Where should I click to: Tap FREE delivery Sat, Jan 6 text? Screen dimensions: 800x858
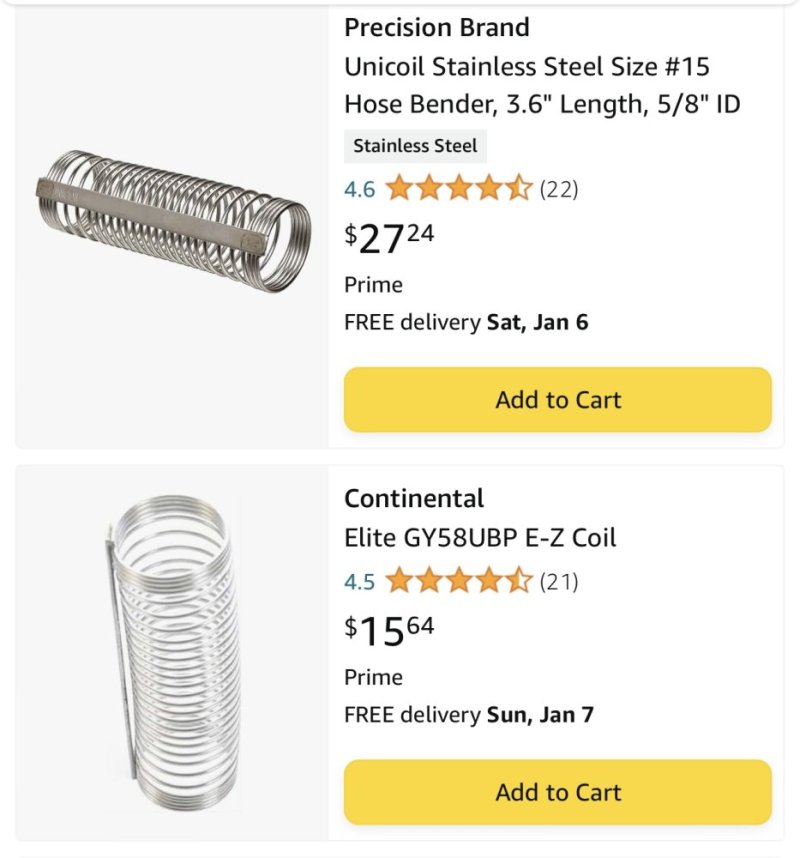(466, 323)
